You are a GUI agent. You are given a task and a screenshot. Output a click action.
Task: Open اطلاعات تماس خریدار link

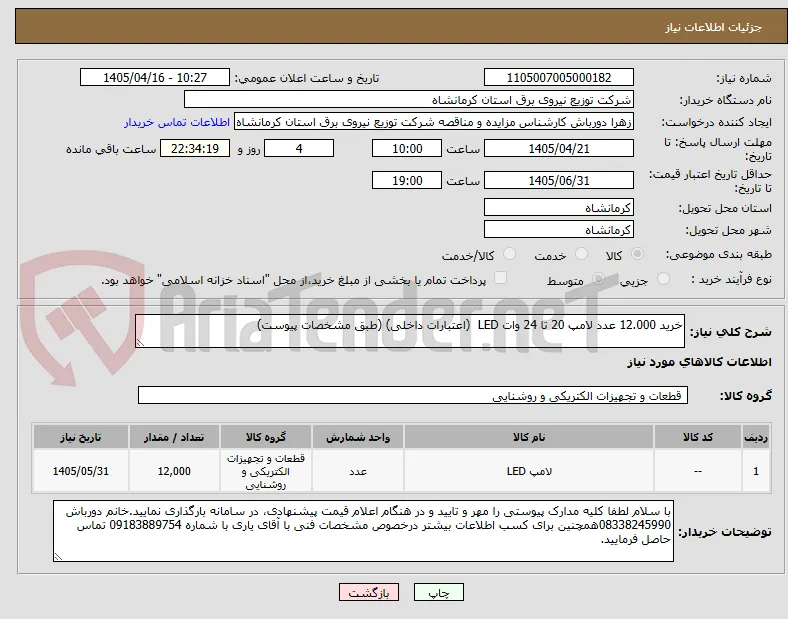click(177, 123)
